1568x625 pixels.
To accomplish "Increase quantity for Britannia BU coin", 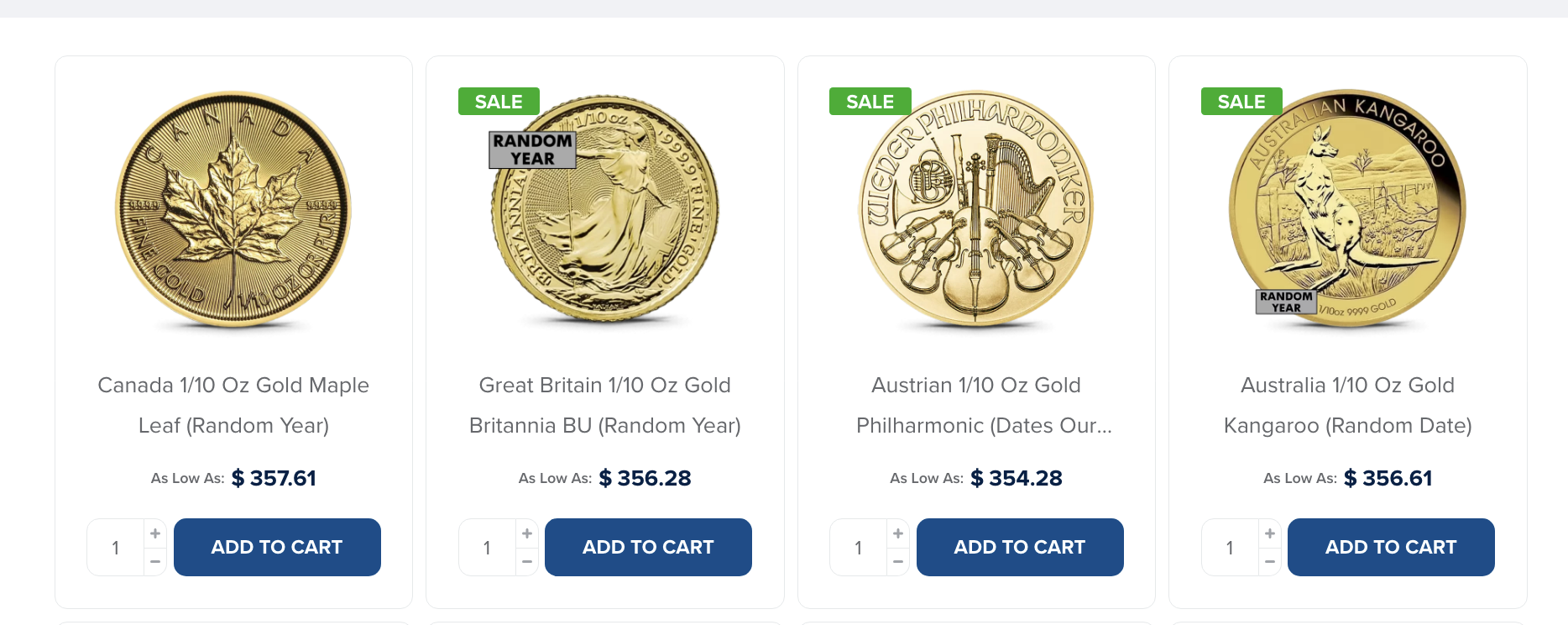I will pos(527,533).
